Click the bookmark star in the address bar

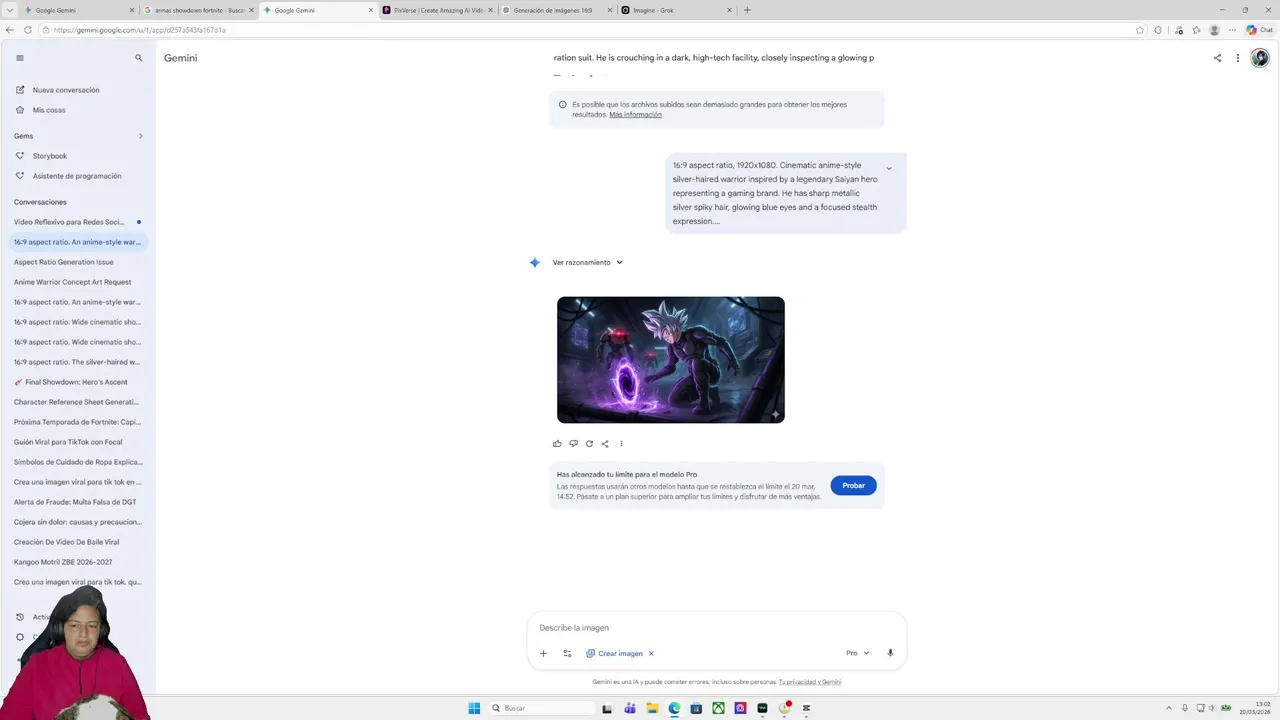click(x=1140, y=30)
